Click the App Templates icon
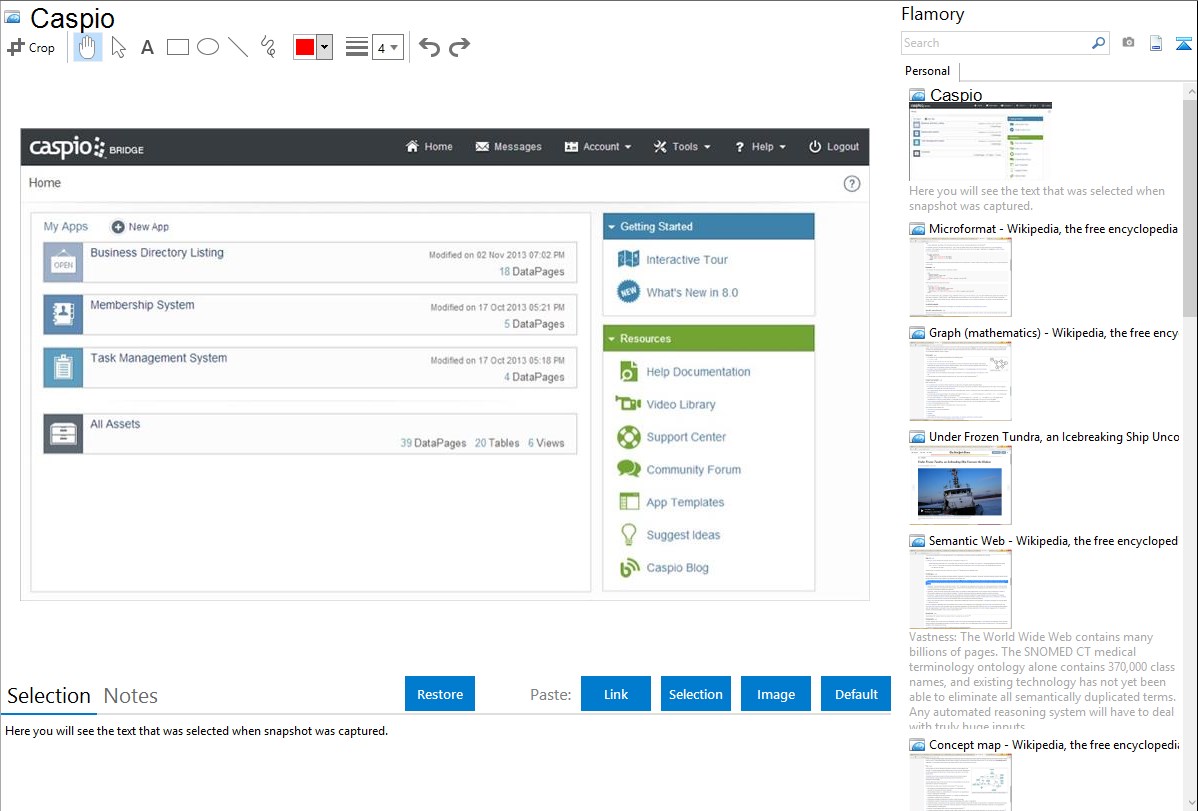 [x=629, y=501]
